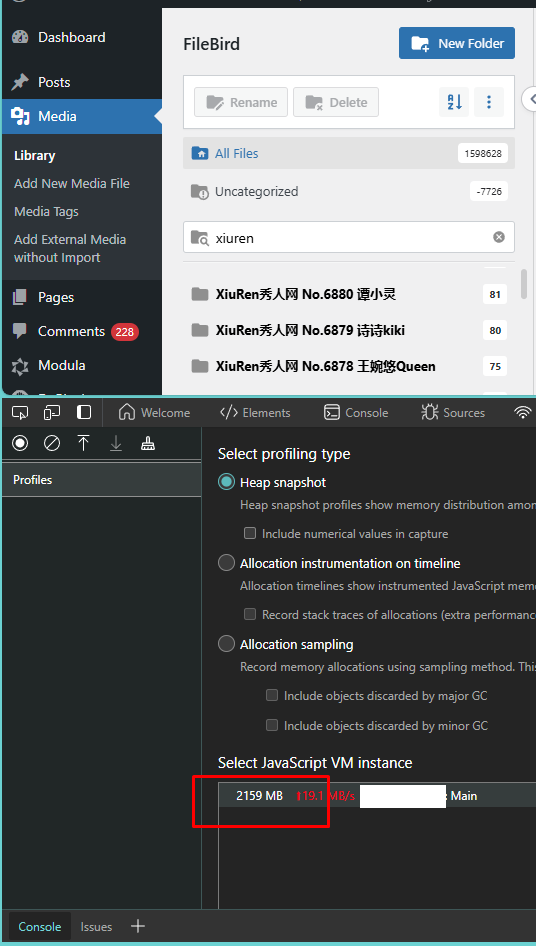Viewport: 536px width, 946px height.
Task: Click the Comments speech bubble icon
Action: coord(20,331)
